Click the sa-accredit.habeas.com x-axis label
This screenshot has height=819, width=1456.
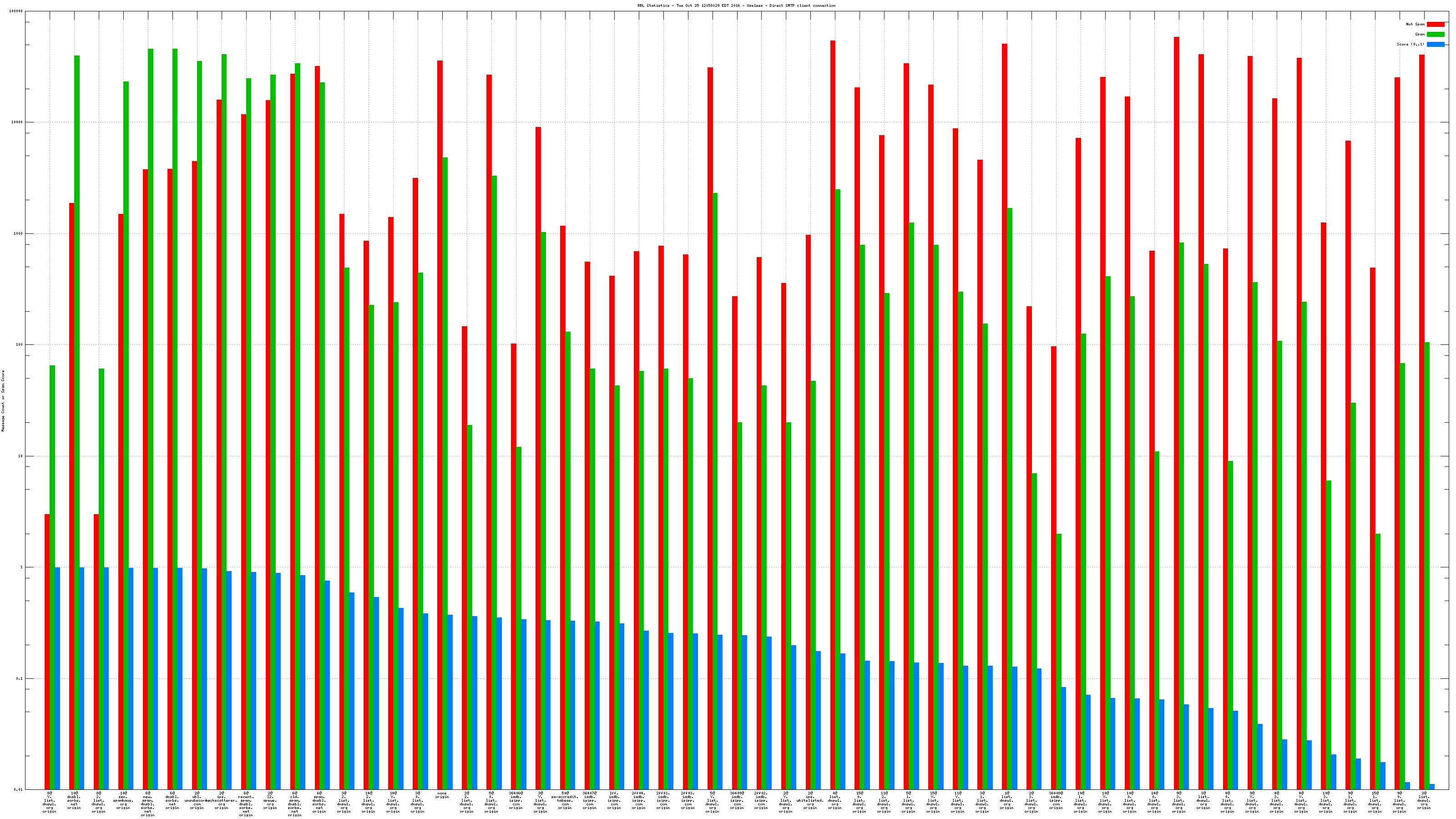565,800
